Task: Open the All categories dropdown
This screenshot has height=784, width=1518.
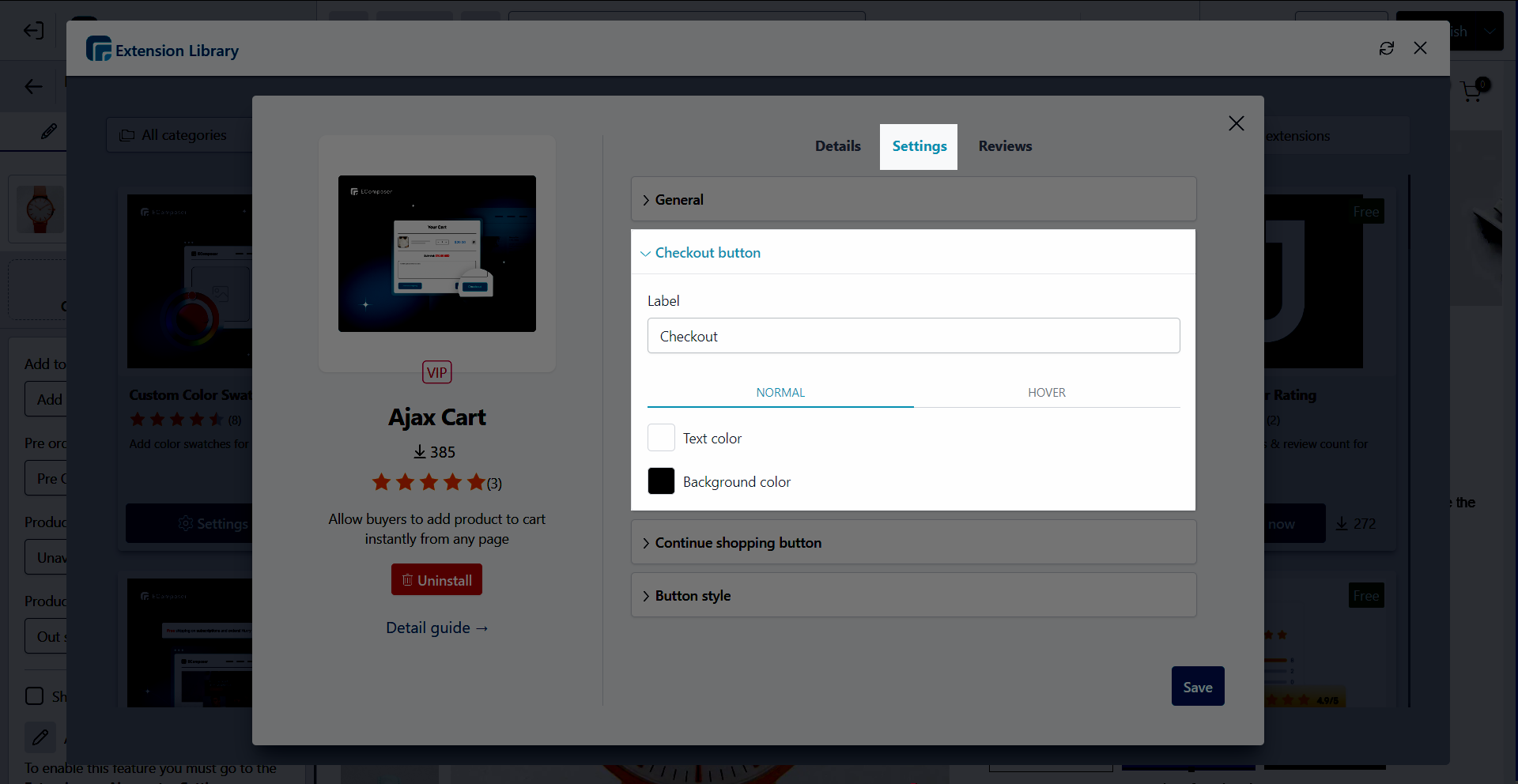Action: click(179, 135)
